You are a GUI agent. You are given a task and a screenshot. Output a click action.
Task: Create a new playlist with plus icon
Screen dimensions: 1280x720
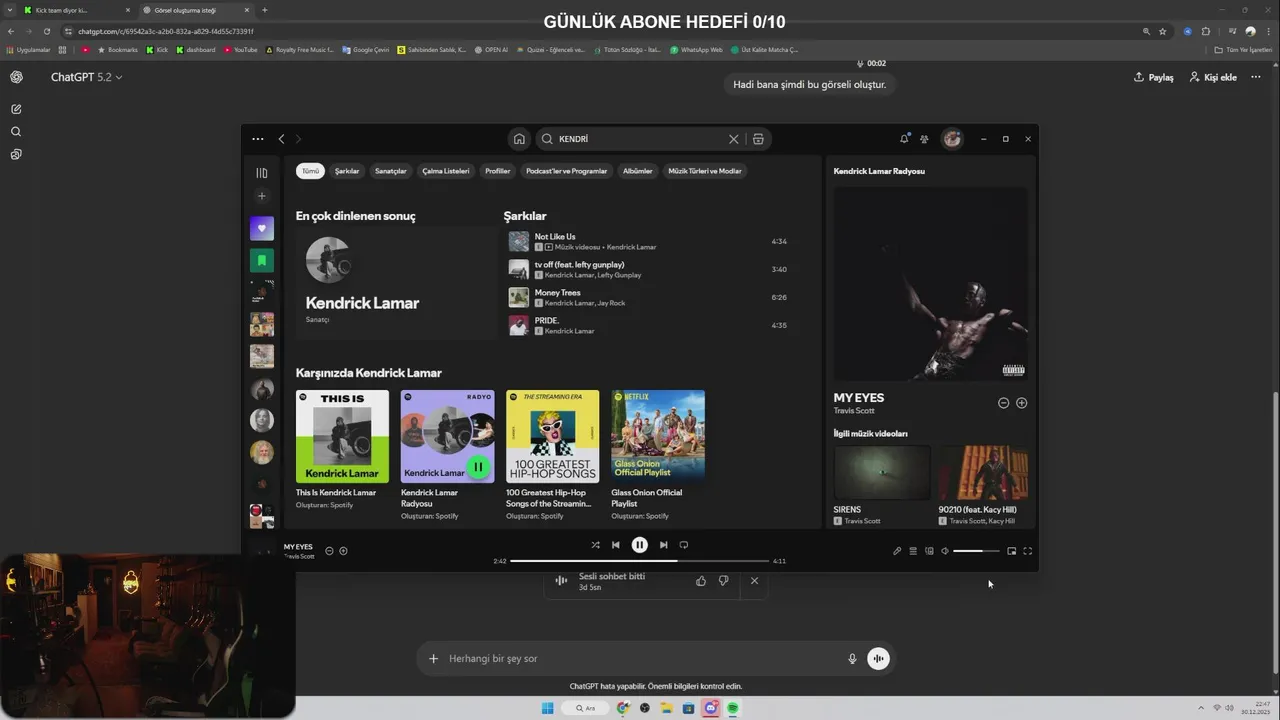click(x=261, y=196)
